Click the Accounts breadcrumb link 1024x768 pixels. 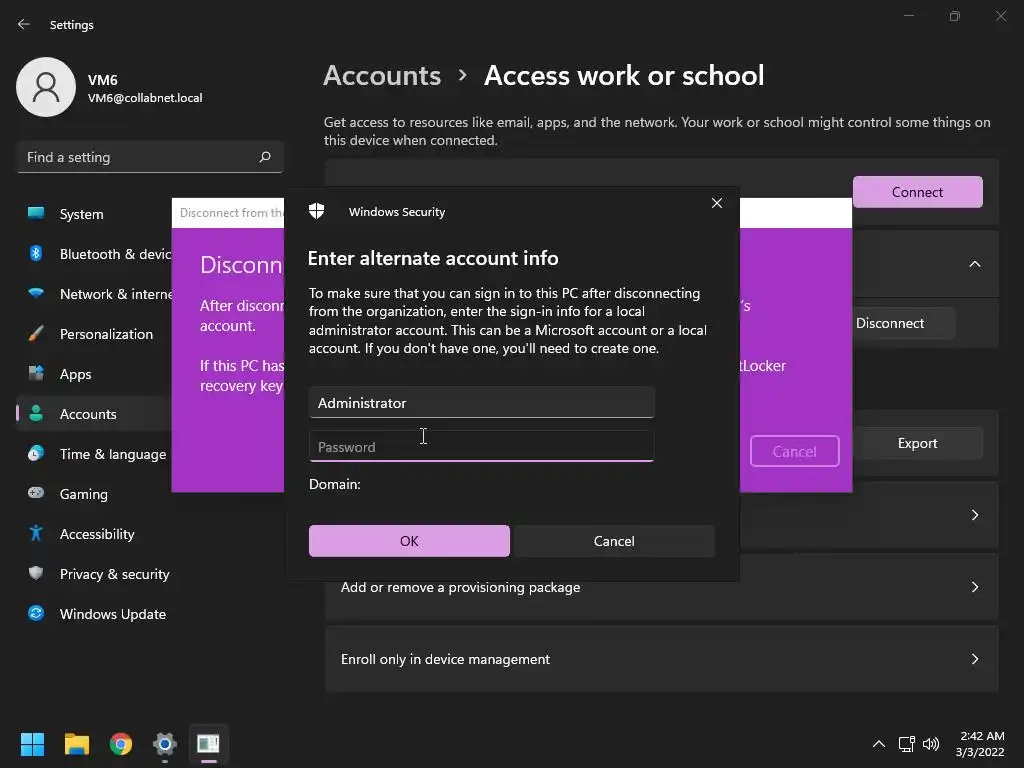click(x=382, y=76)
